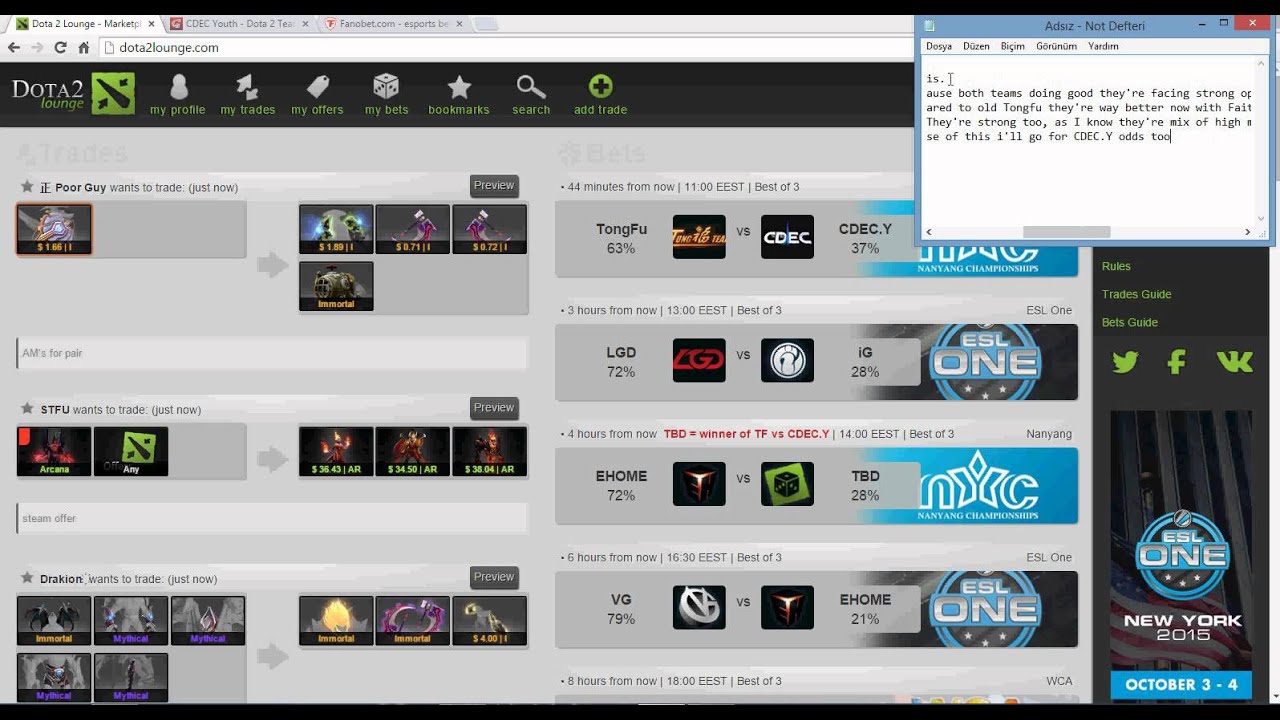Open the Bets Guide link

click(x=1130, y=322)
